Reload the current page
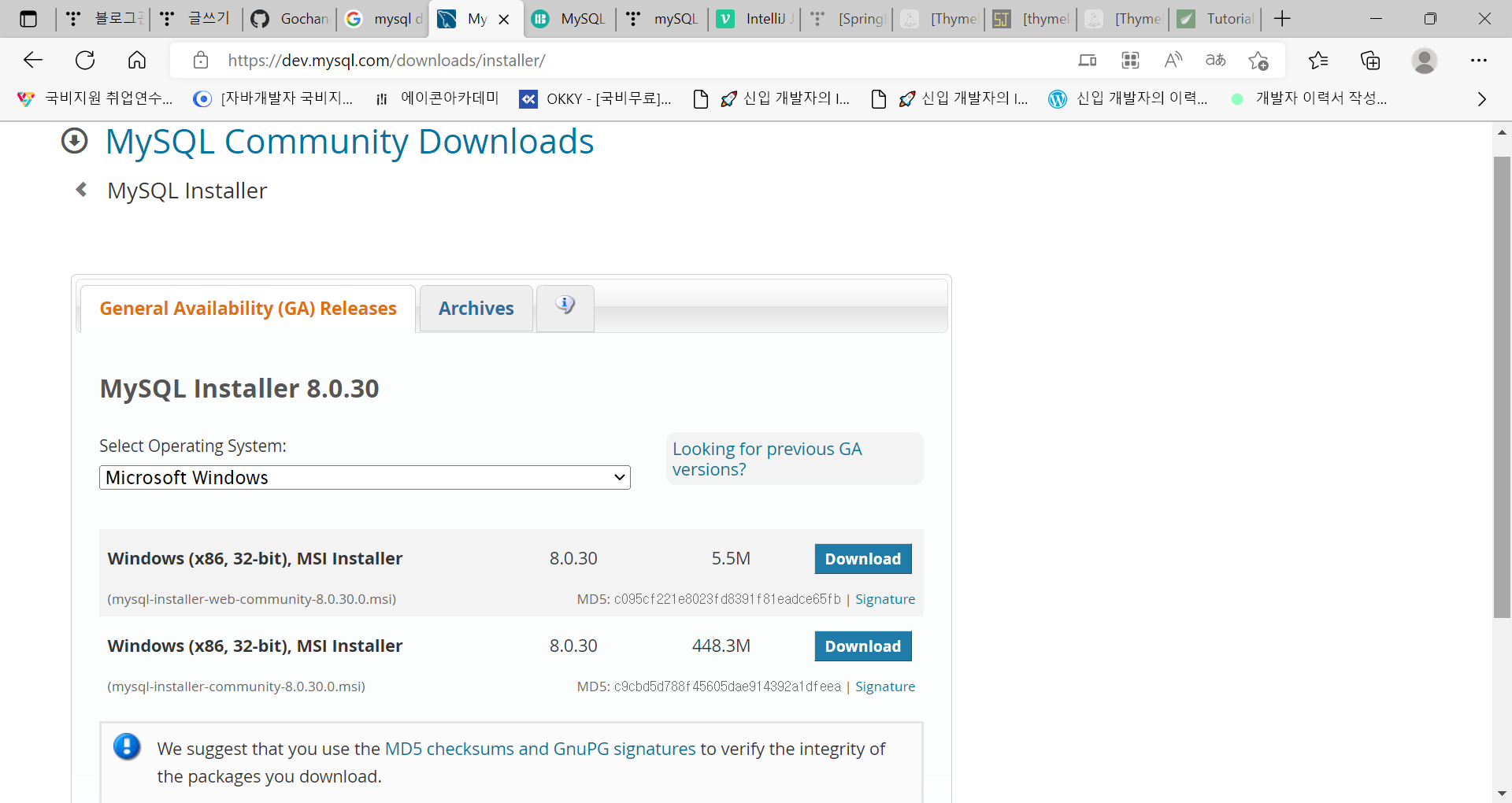The height and width of the screenshot is (803, 1512). (85, 60)
